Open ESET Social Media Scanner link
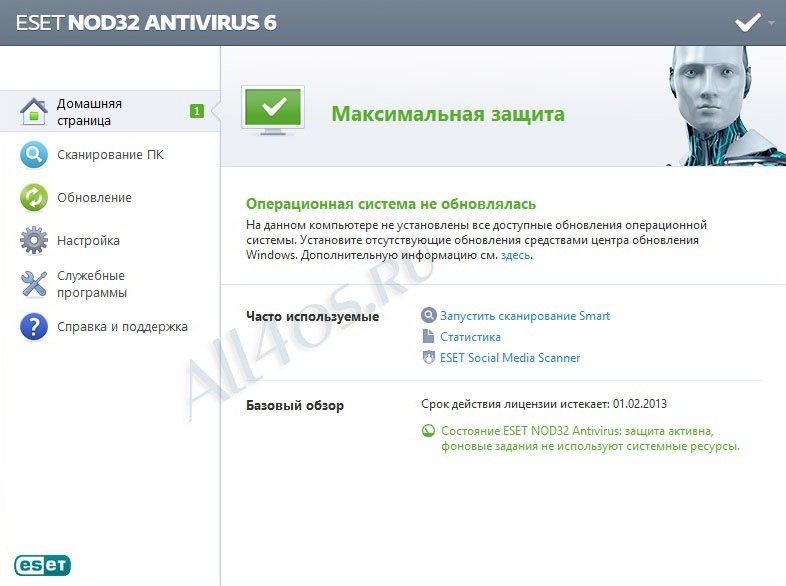 [510, 358]
